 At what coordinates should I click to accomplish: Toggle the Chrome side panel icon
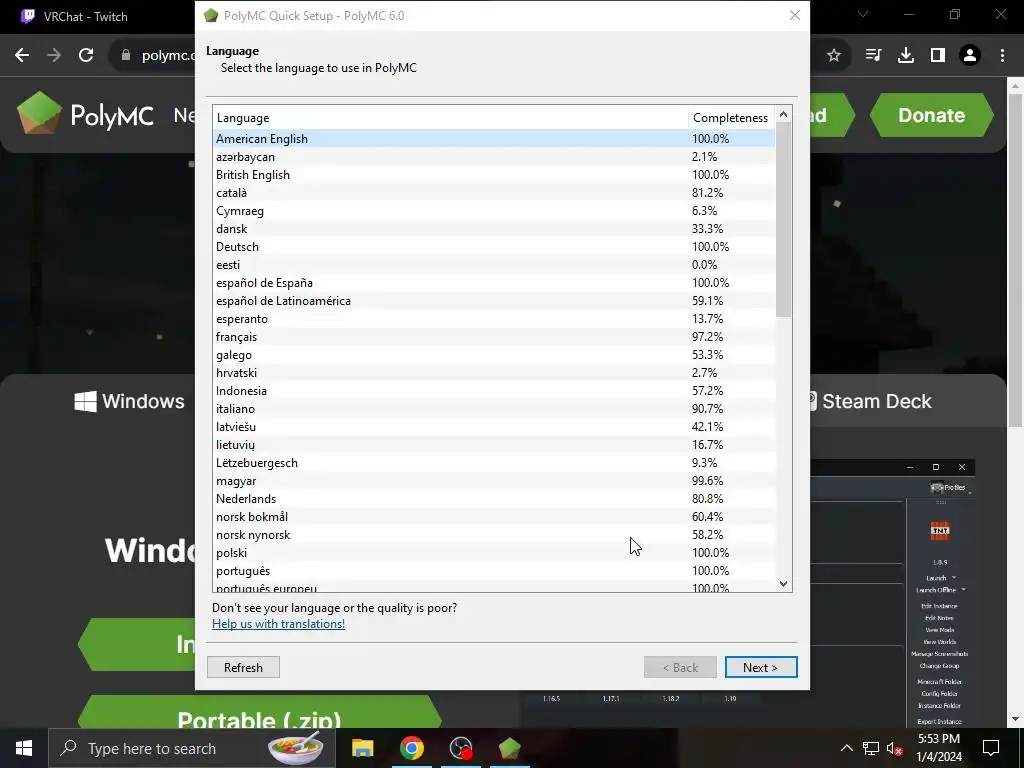(938, 56)
